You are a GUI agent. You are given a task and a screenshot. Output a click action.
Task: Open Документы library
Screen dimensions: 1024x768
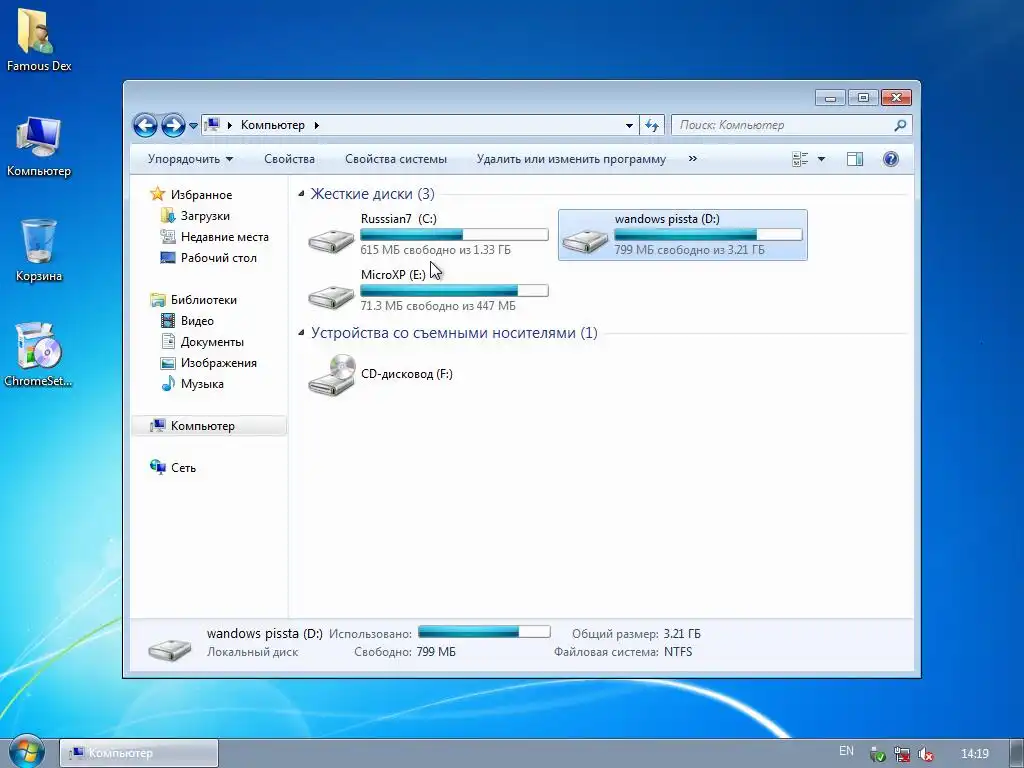click(212, 342)
